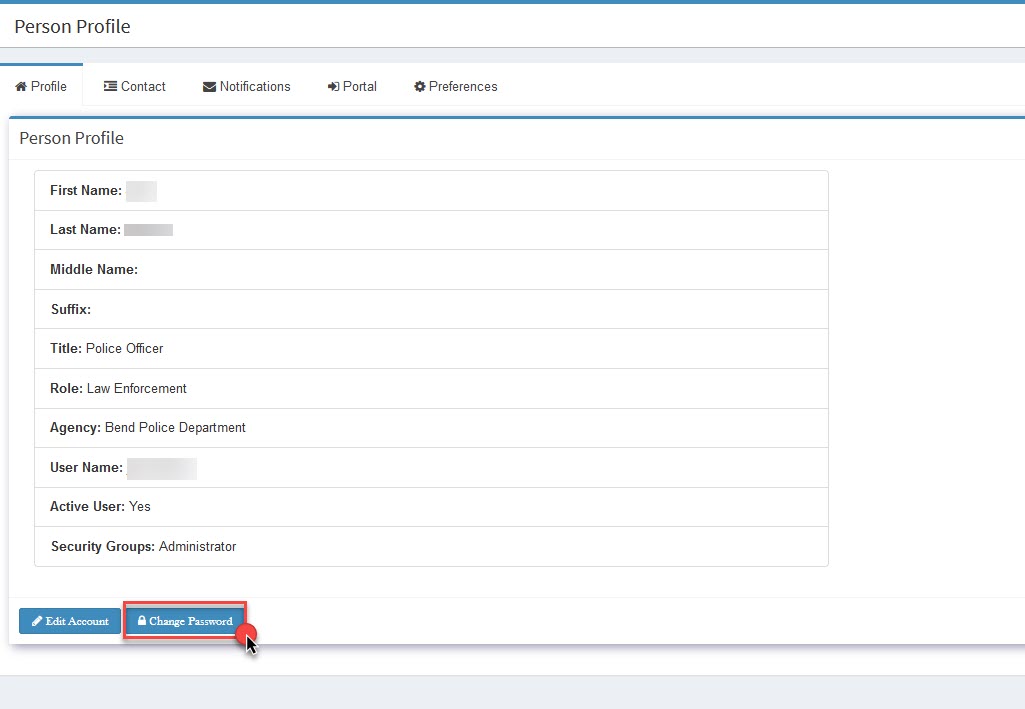
Task: Open the Preferences tab
Action: point(456,86)
